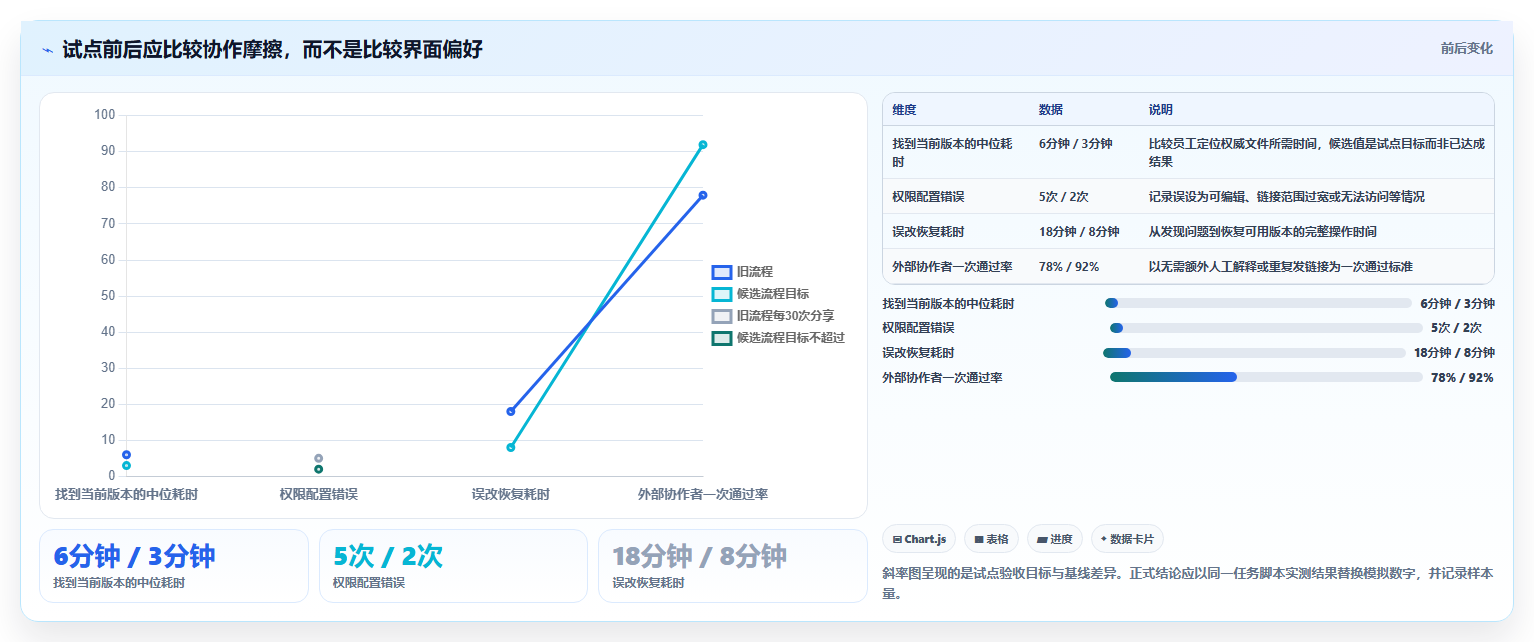Click the small icon inside the Chart.js chip
This screenshot has height=642, width=1534.
point(897,540)
